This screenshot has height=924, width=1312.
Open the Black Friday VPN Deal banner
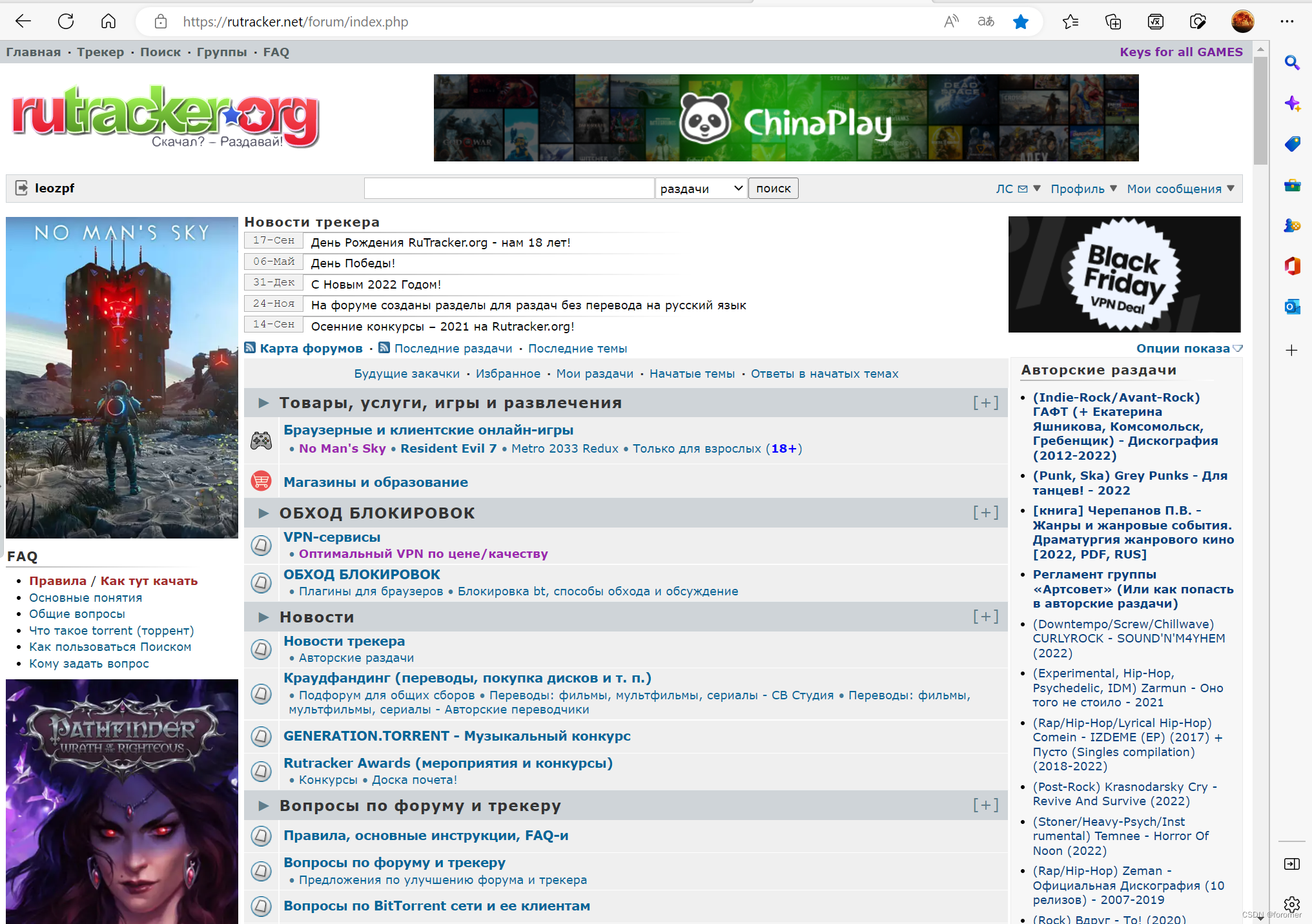(1124, 274)
